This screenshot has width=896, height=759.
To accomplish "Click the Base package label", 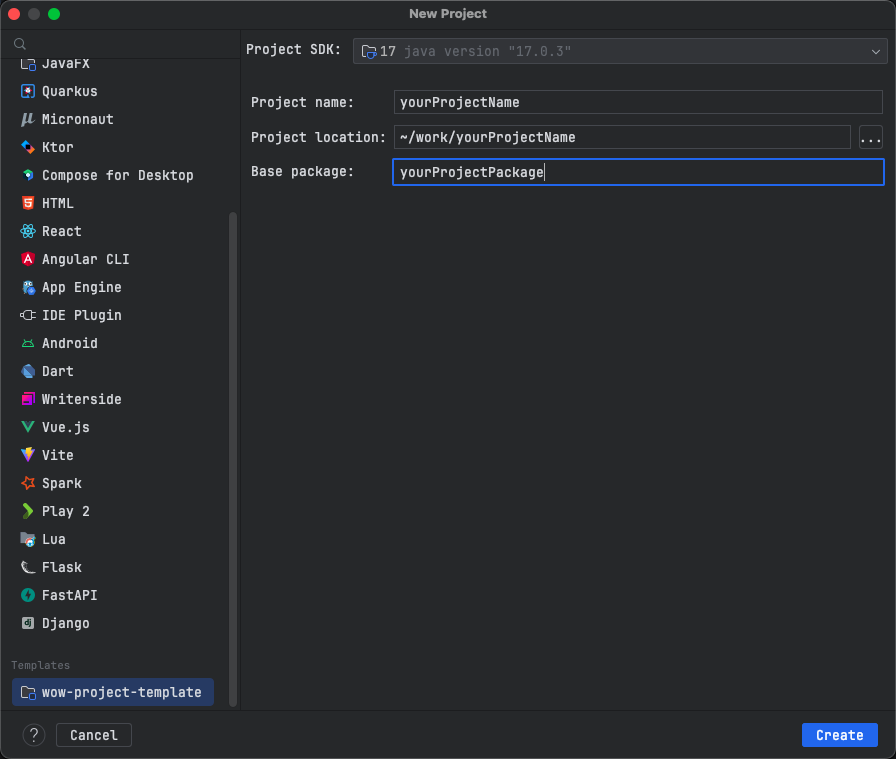I will tap(302, 171).
